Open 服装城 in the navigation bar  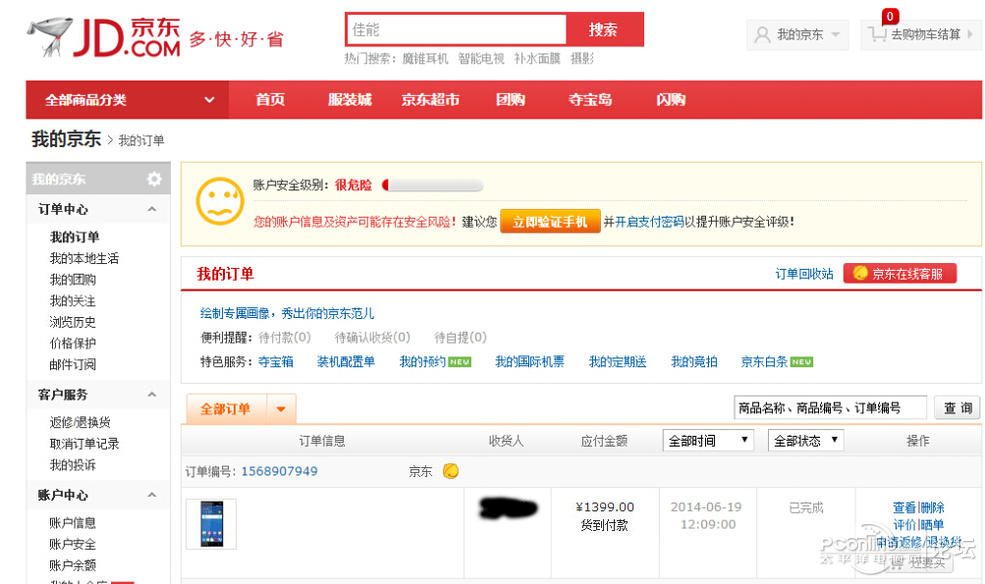coord(350,100)
